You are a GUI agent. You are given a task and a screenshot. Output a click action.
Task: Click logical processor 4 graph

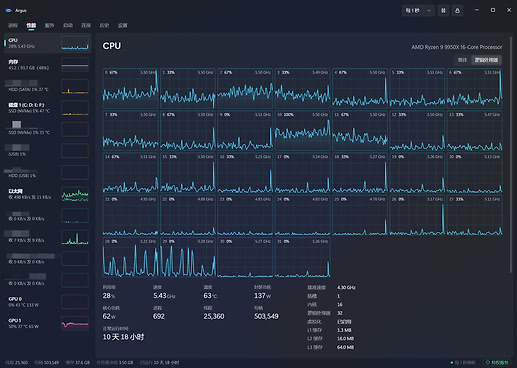(x=360, y=88)
